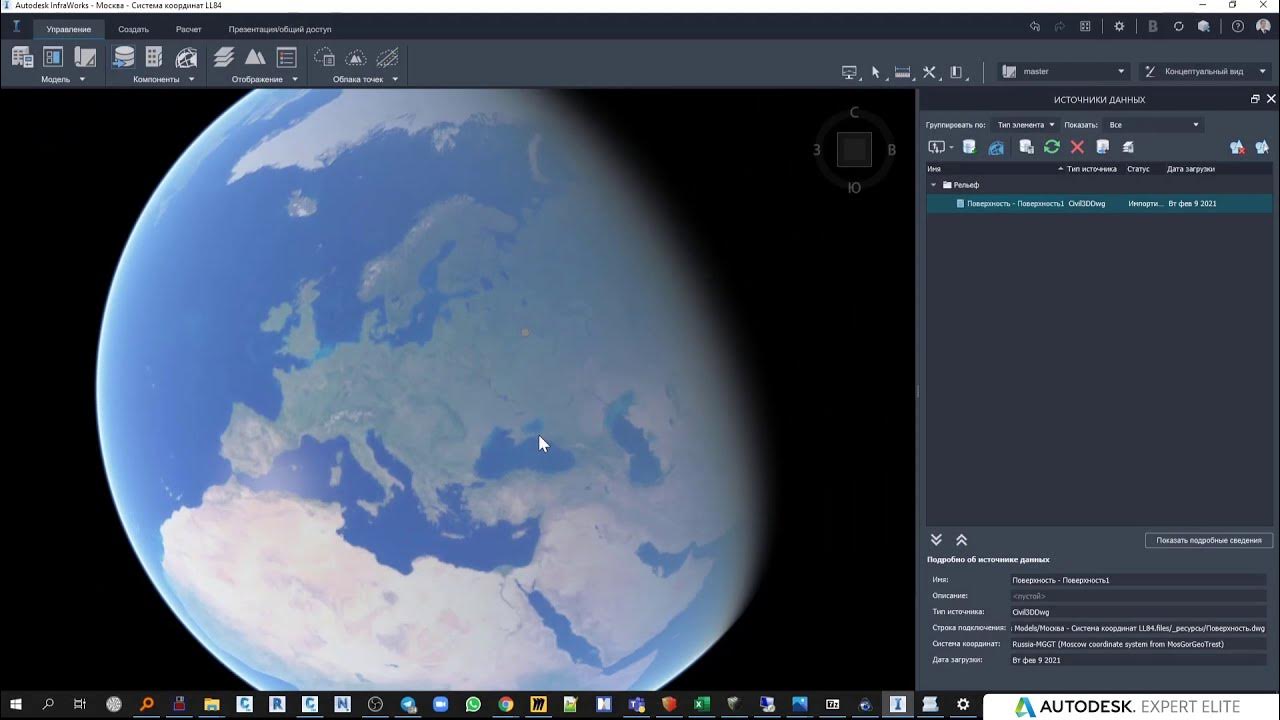This screenshot has height=720, width=1280.
Task: Switch to the Расчет tab
Action: pyautogui.click(x=188, y=29)
